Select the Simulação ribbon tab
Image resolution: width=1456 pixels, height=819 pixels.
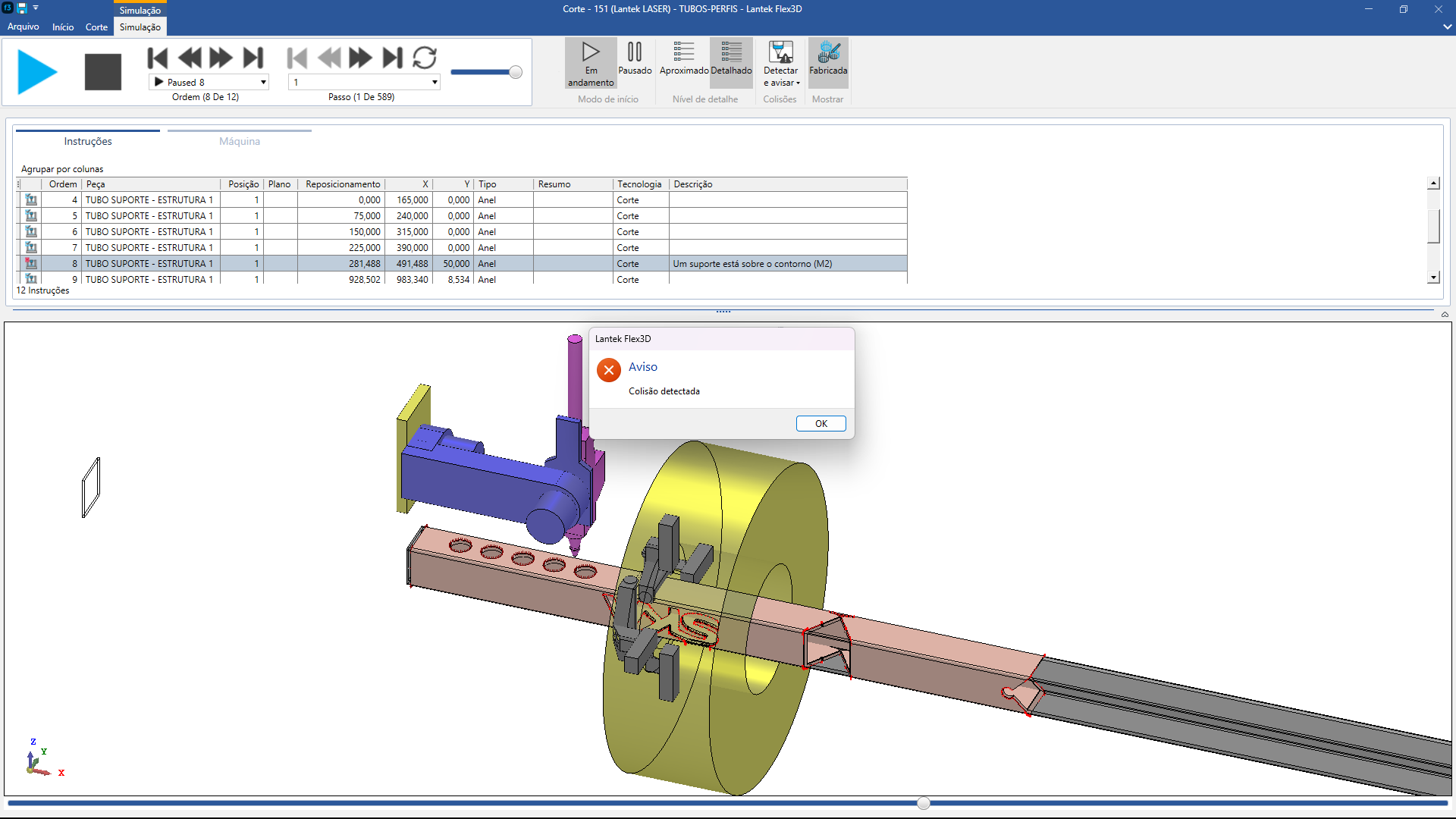coord(140,27)
